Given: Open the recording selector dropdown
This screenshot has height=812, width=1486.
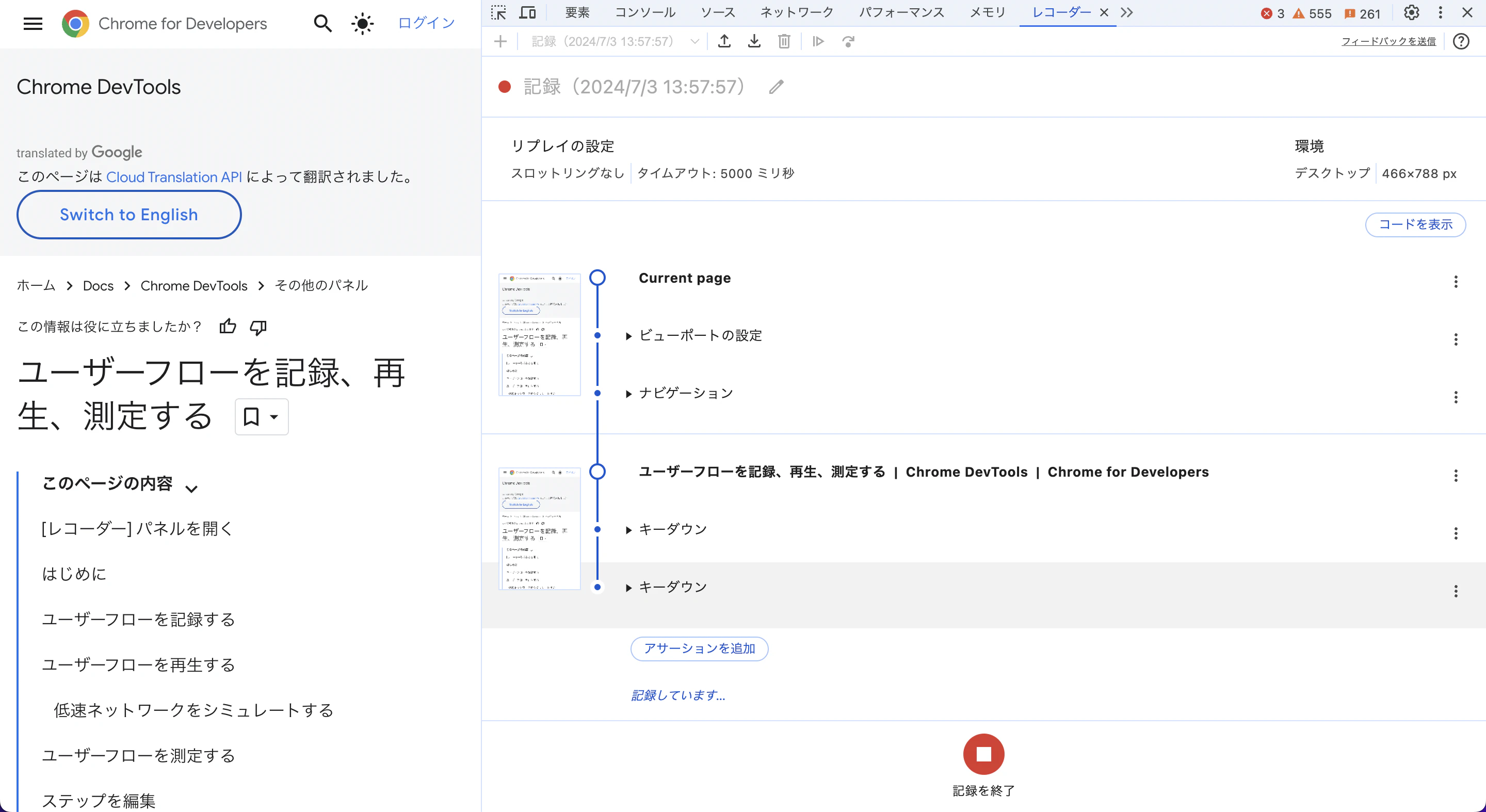Looking at the screenshot, I should [x=616, y=41].
